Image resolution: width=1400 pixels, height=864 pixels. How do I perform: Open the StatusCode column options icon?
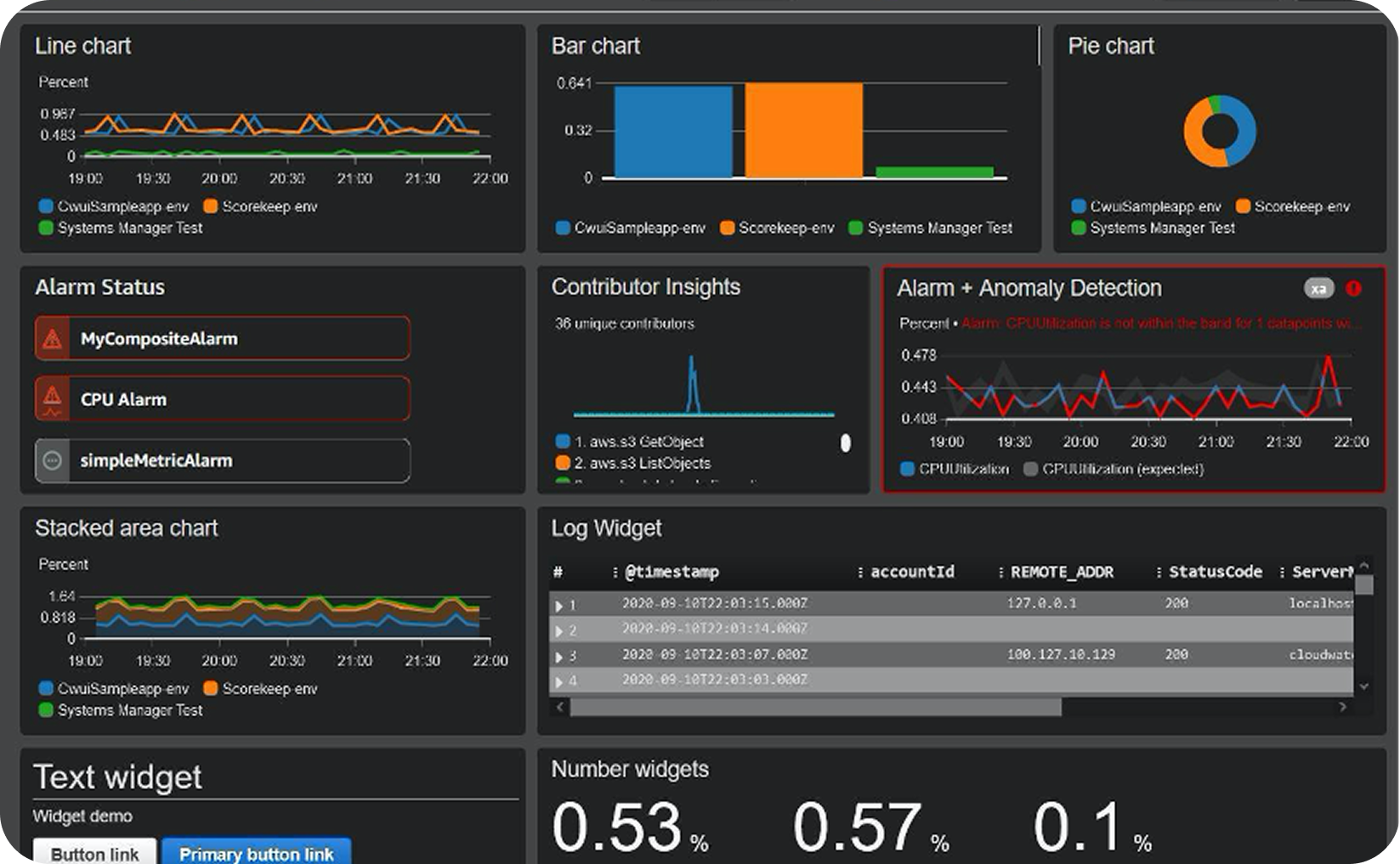(x=1159, y=573)
